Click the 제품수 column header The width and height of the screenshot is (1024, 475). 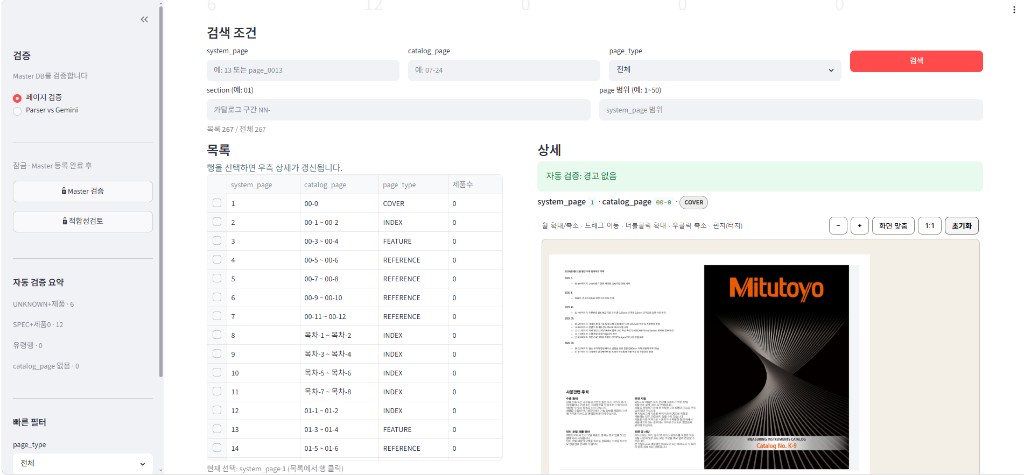coord(475,185)
